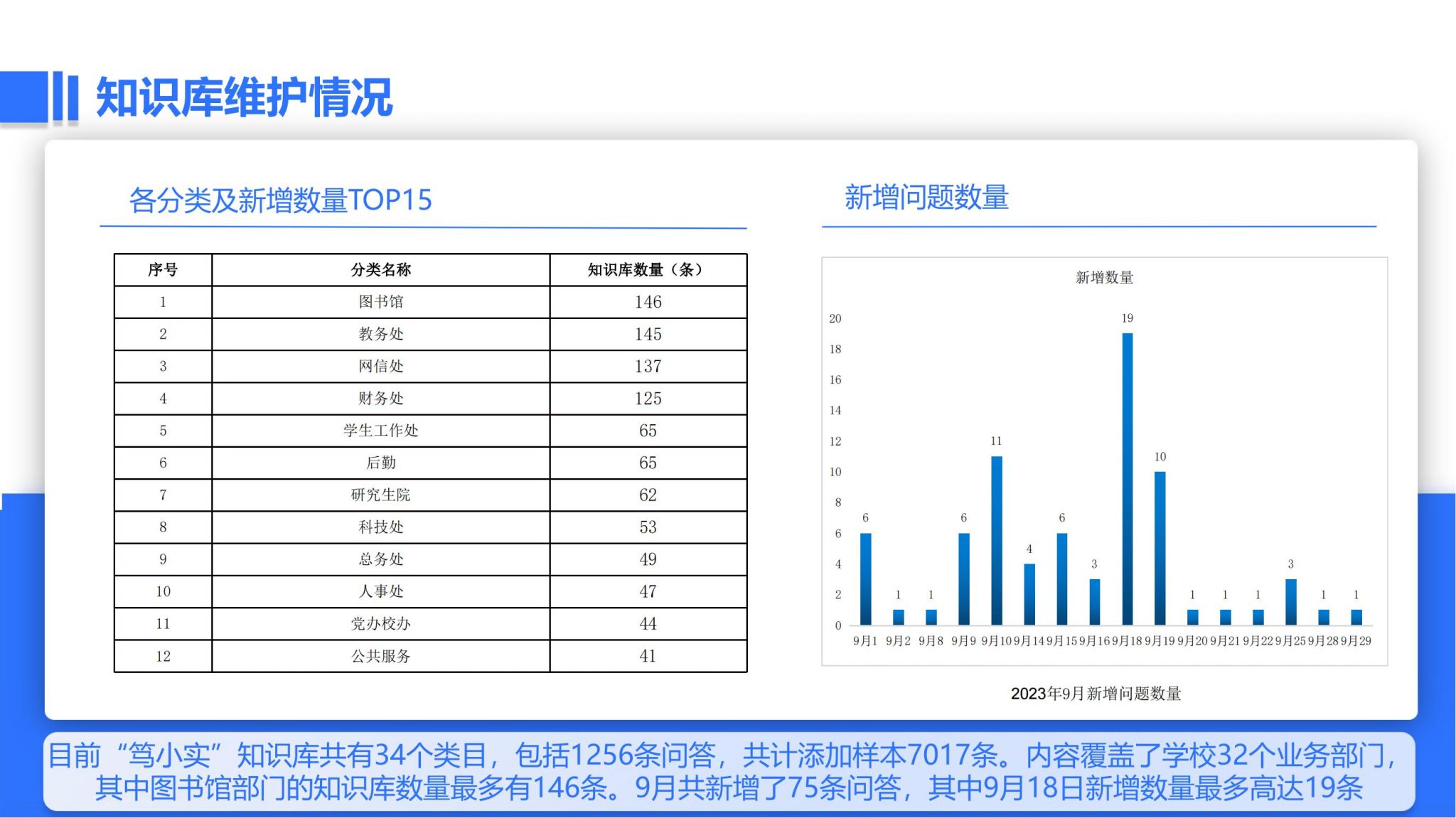The height and width of the screenshot is (818, 1456).
Task: Select the cell 总务处
Action: coord(381,559)
